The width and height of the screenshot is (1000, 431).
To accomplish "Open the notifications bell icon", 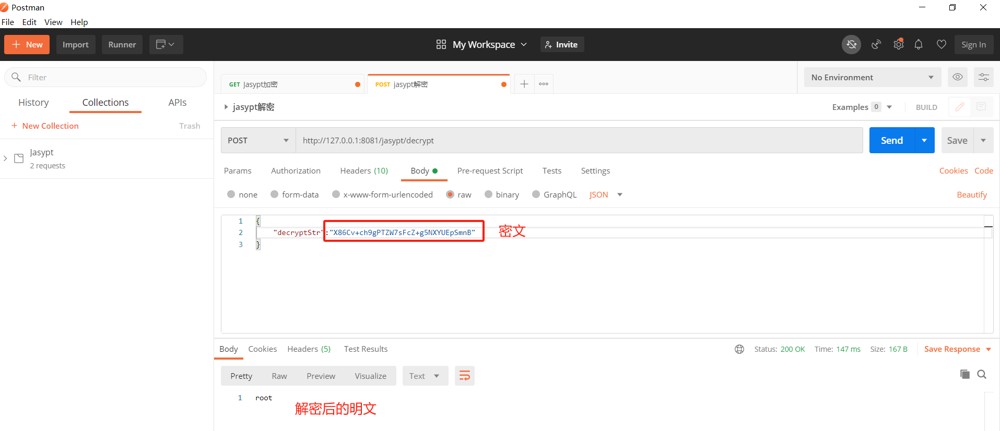I will [x=919, y=45].
